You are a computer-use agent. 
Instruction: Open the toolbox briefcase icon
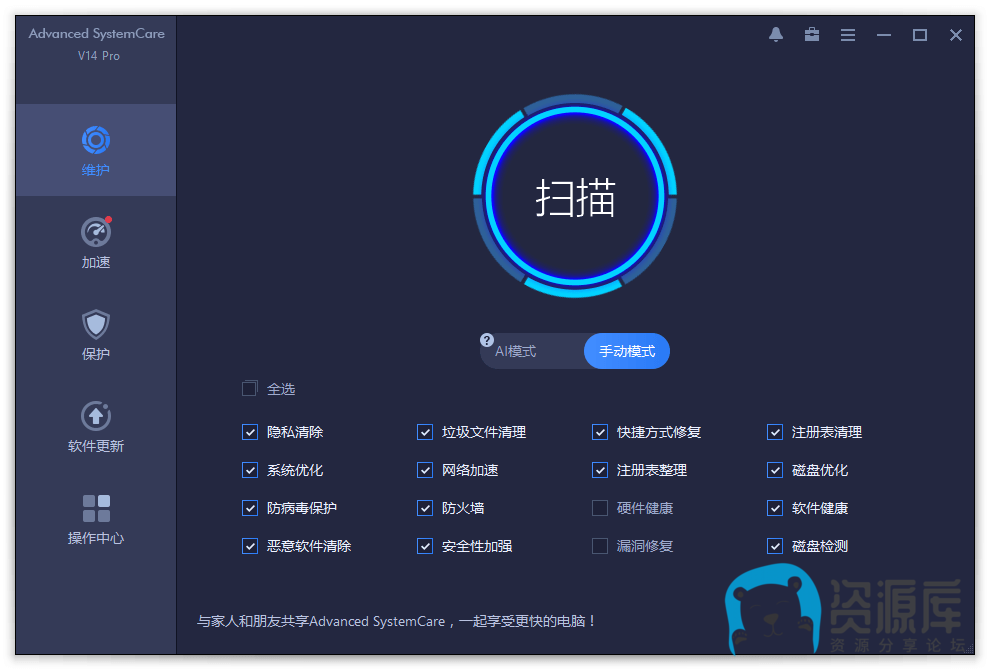(812, 35)
